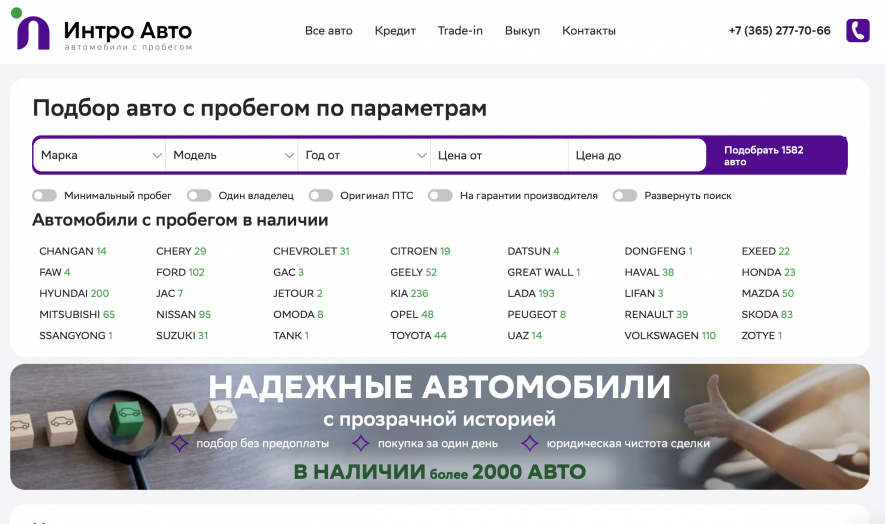
Task: Click the purple phone call icon
Action: pos(857,30)
